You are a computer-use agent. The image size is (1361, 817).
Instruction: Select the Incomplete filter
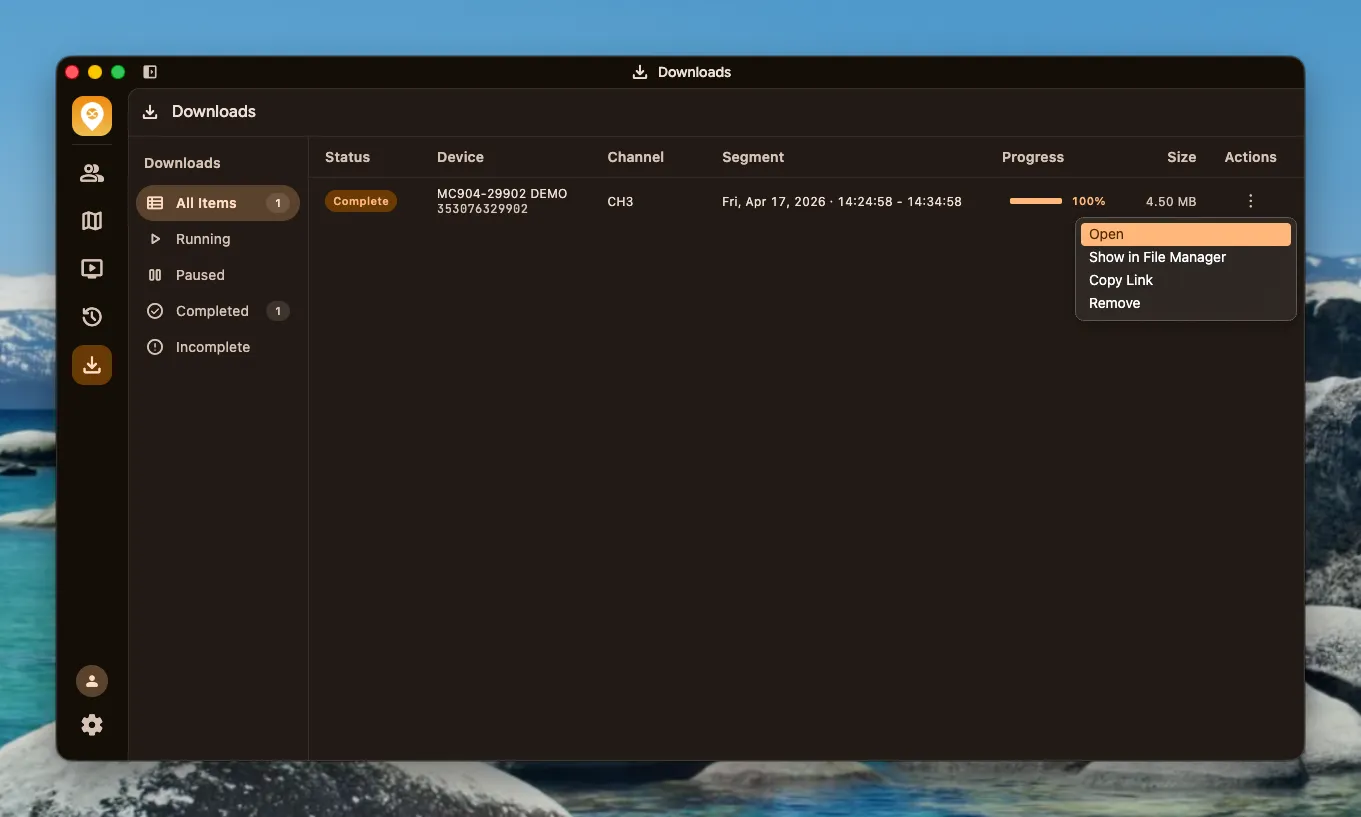click(x=218, y=347)
